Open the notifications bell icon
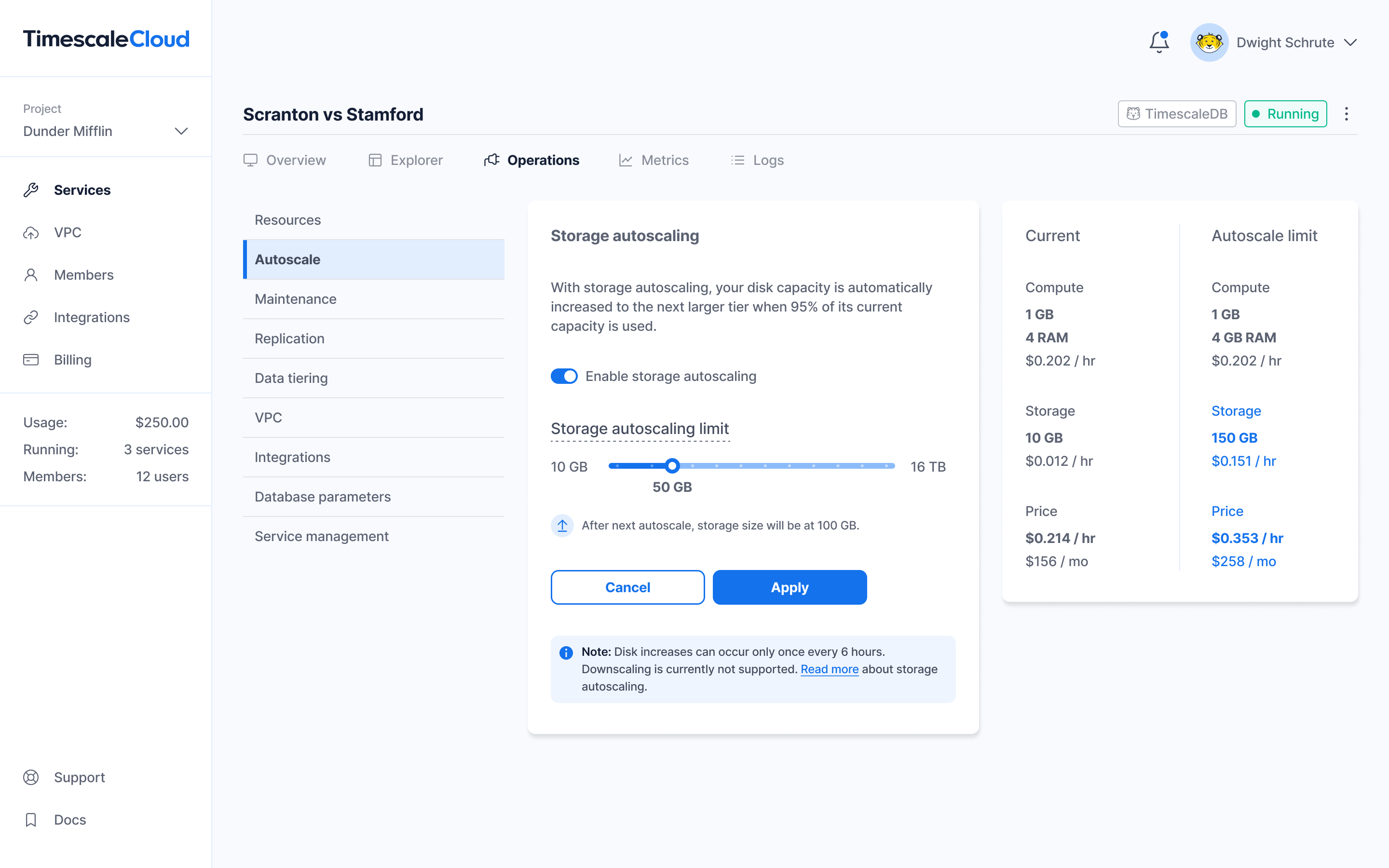The width and height of the screenshot is (1389, 868). coord(1159,42)
